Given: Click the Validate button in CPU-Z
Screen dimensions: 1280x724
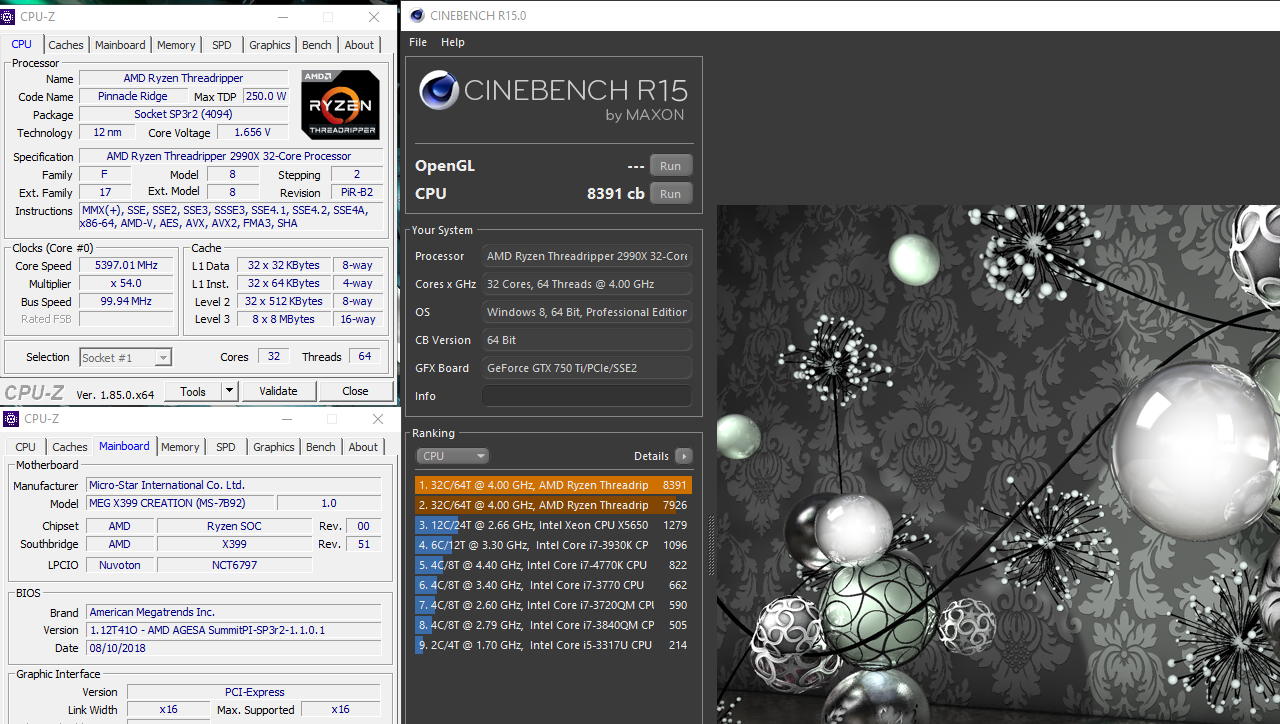Looking at the screenshot, I should coord(278,391).
